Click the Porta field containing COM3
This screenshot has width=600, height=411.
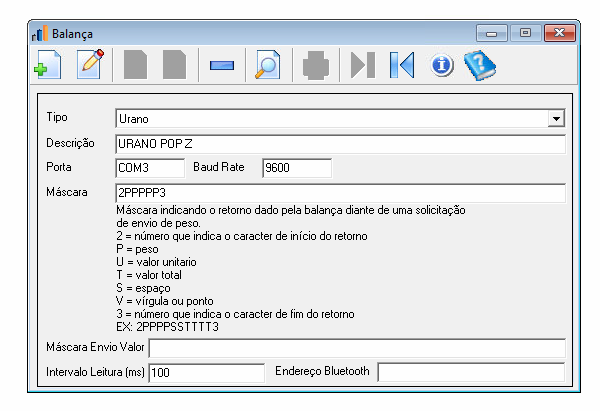pos(150,168)
